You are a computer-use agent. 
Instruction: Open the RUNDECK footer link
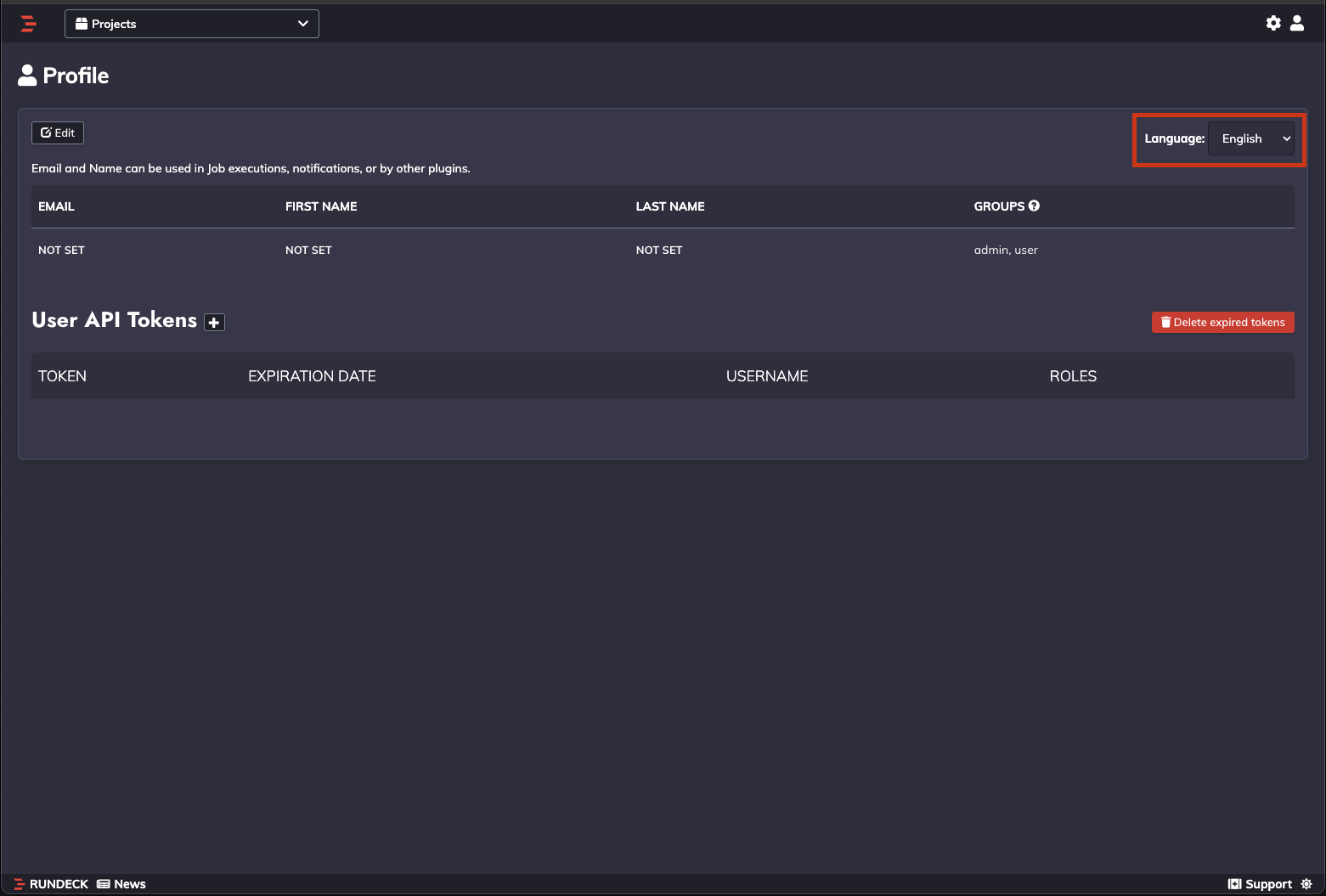(51, 884)
